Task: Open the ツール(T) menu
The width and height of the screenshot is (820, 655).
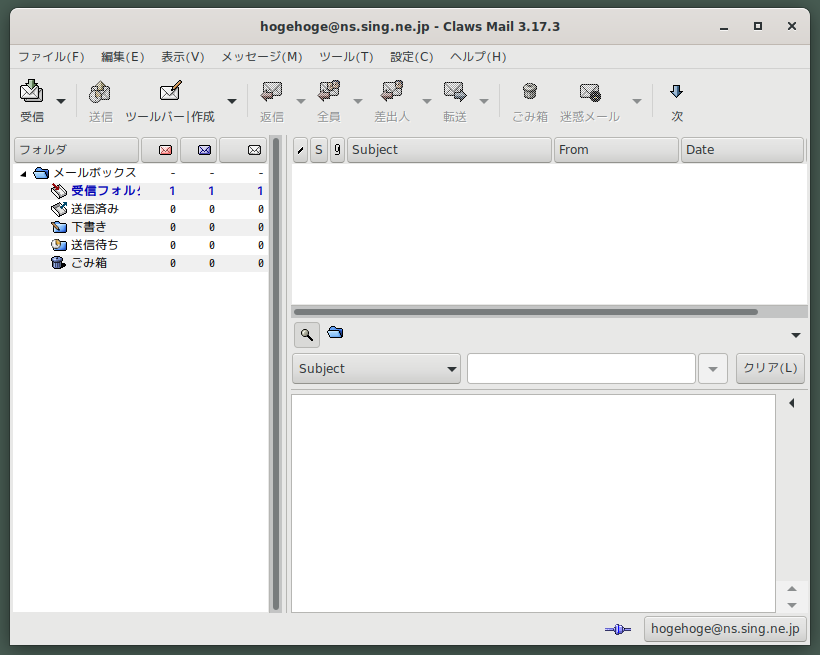Action: 346,57
